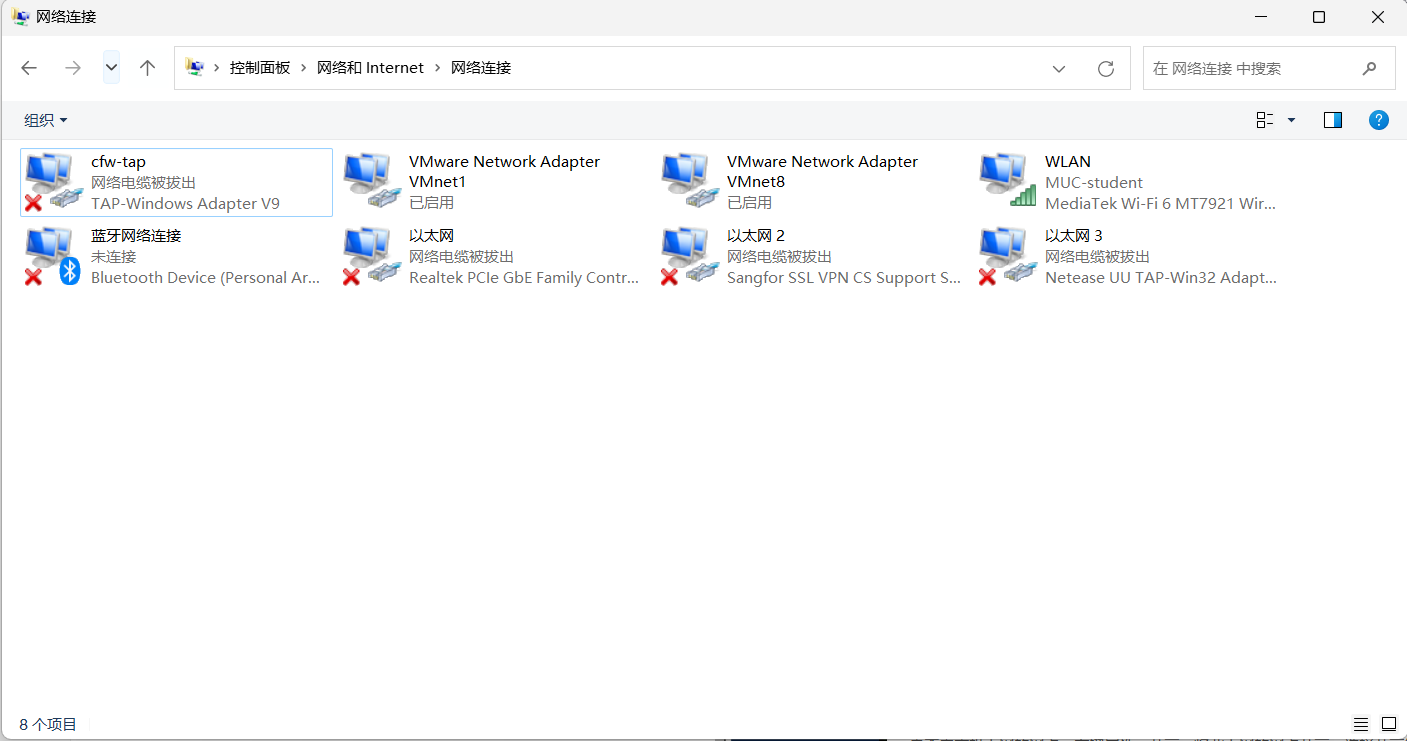Viewport: 1407px width, 741px height.
Task: Select the Bluetooth network connection icon
Action: pos(53,256)
